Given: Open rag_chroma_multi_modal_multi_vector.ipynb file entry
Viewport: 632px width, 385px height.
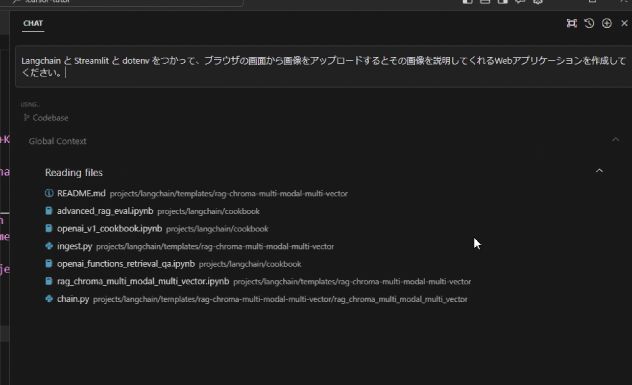Looking at the screenshot, I should pos(143,281).
